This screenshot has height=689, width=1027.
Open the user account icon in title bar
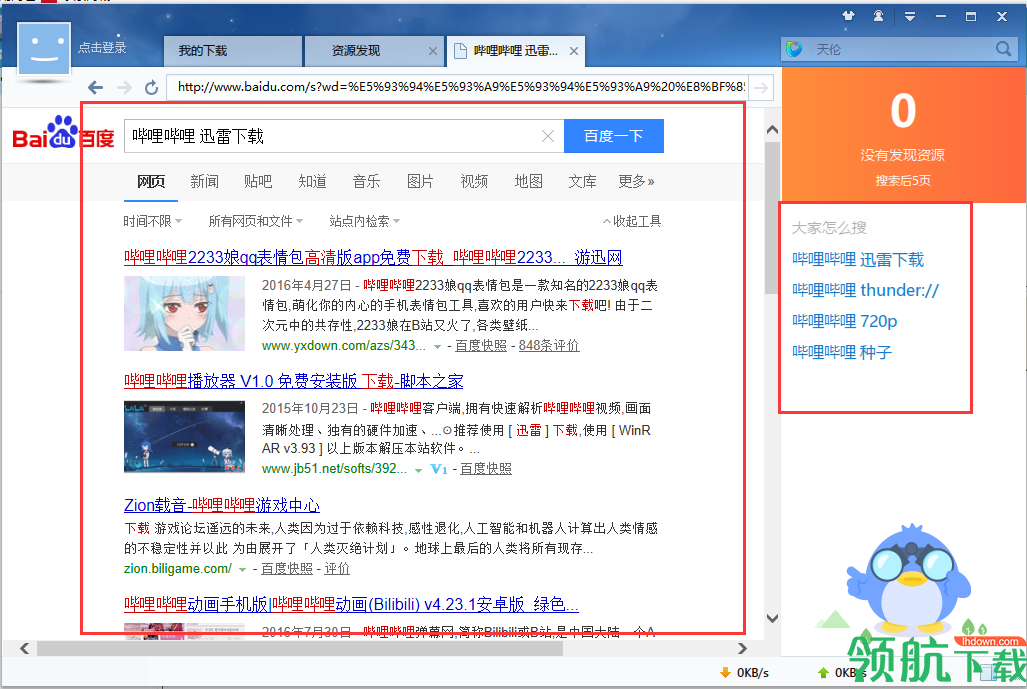(878, 16)
